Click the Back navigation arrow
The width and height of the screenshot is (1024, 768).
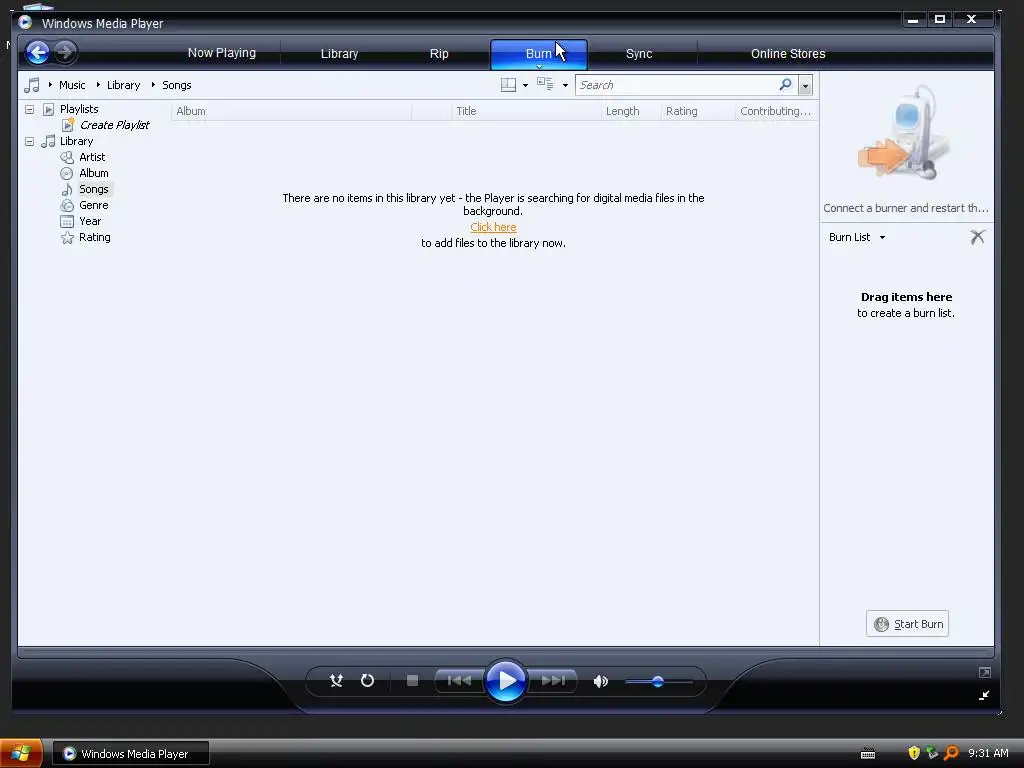[38, 52]
